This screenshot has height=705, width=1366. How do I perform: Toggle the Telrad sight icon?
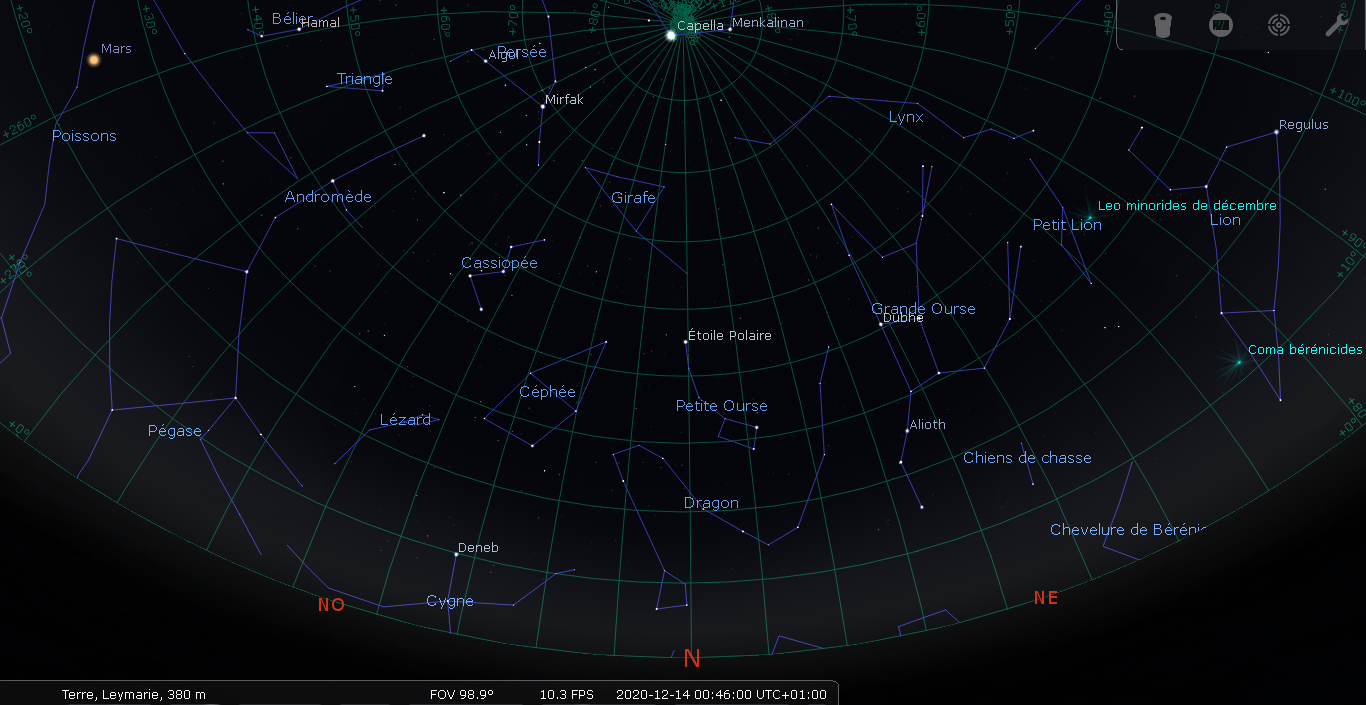[x=1278, y=25]
